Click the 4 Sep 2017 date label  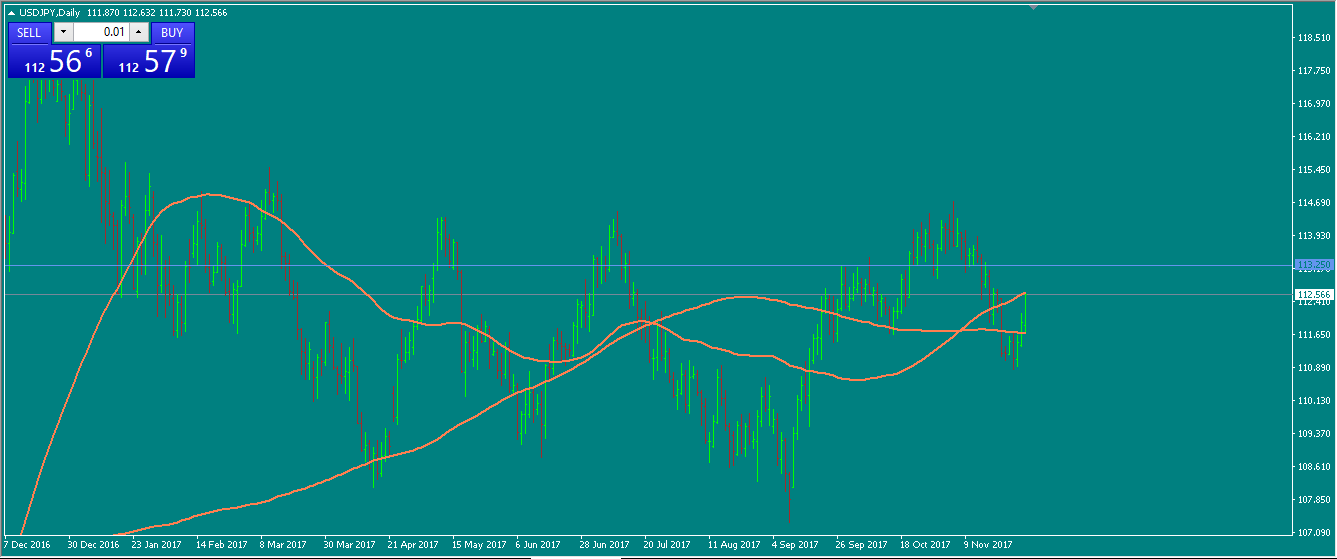795,545
